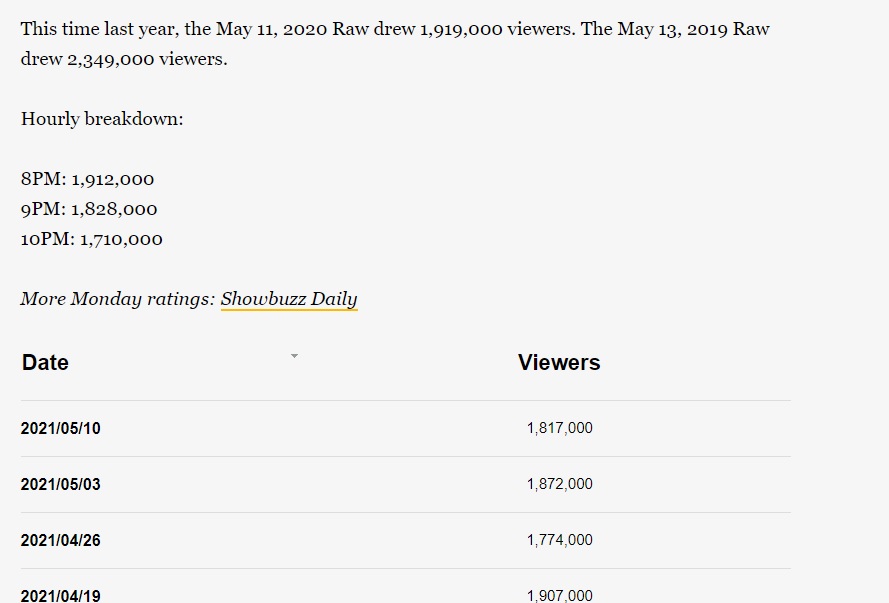This screenshot has width=889, height=603.
Task: Select the 2021/04/26 date row
Action: (x=61, y=541)
